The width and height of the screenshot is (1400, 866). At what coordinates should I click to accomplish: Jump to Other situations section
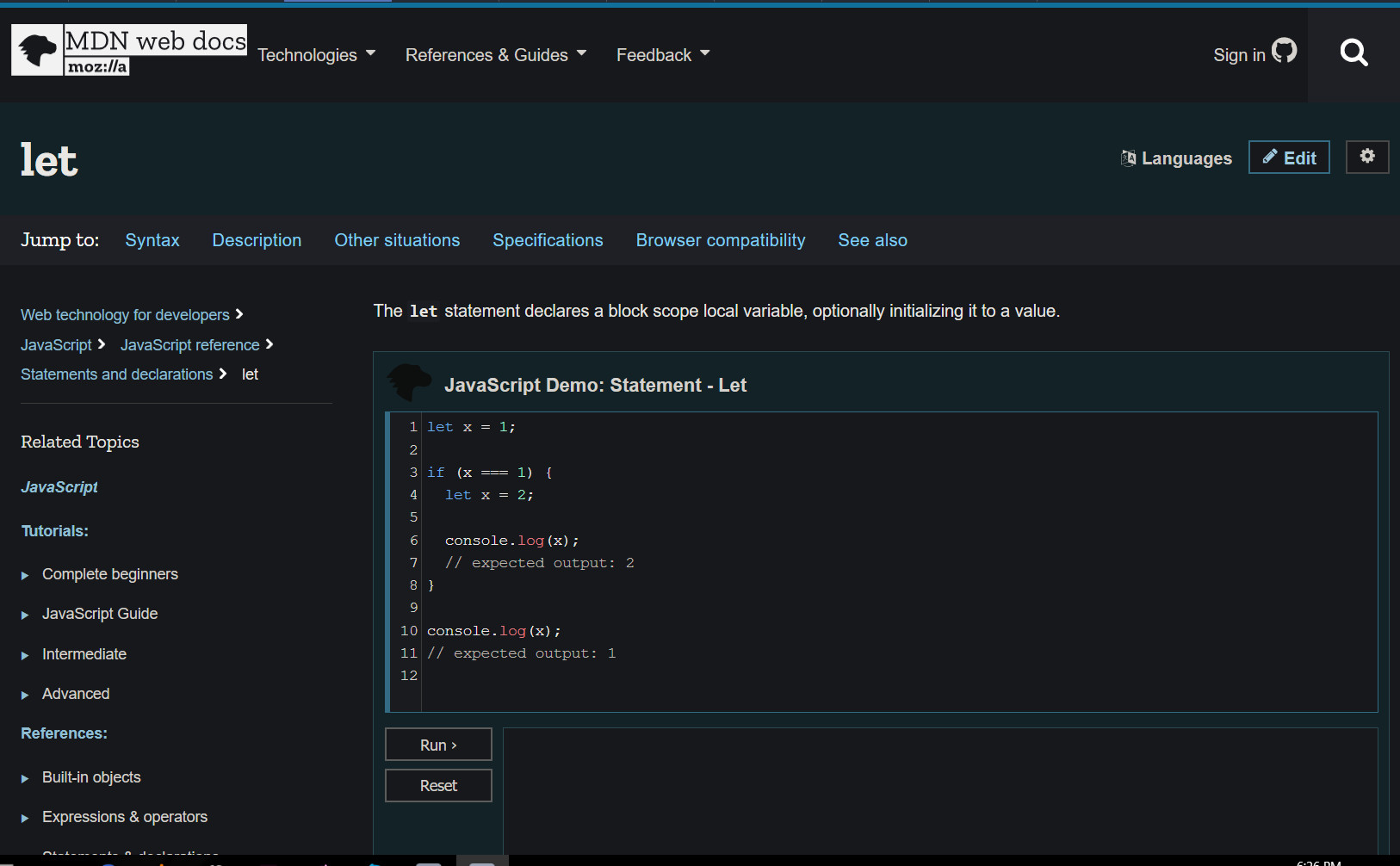coord(397,240)
